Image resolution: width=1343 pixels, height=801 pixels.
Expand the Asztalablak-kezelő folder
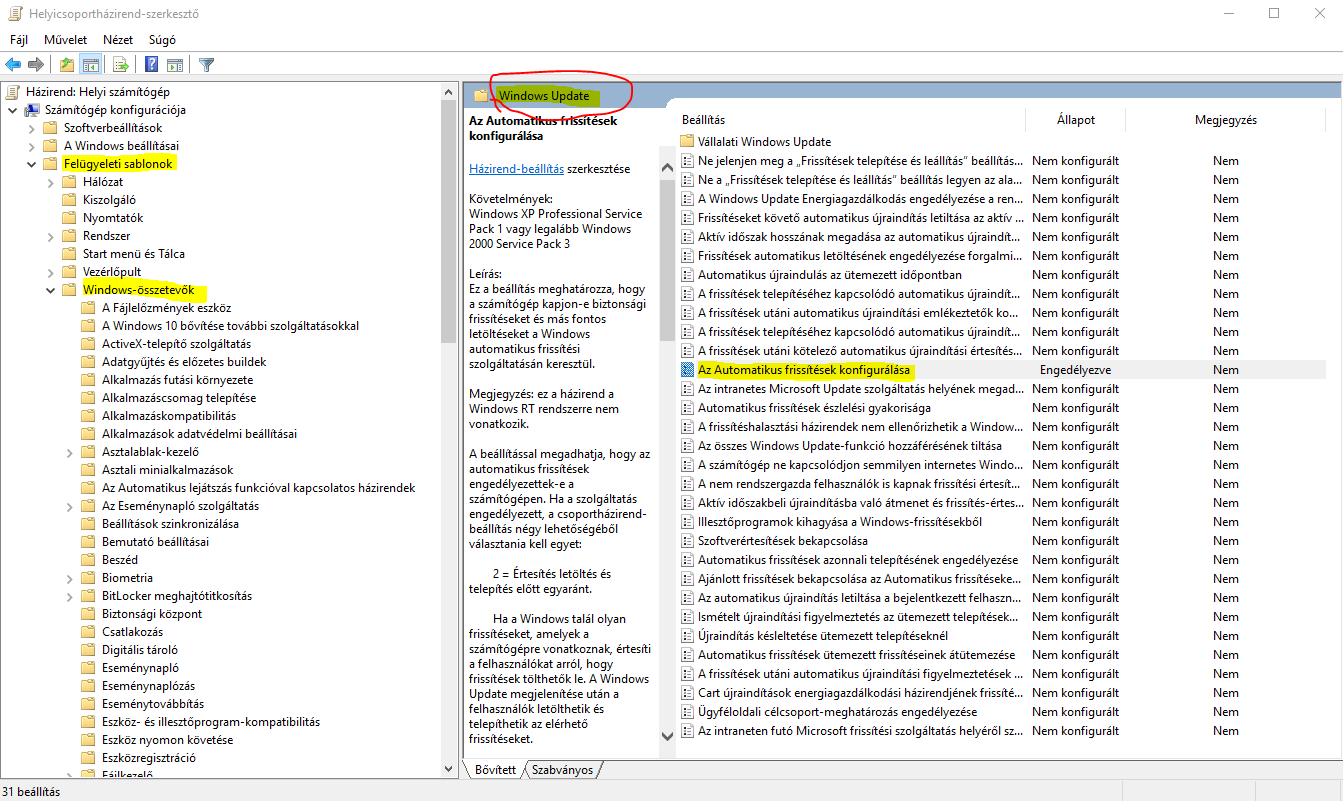(70, 452)
